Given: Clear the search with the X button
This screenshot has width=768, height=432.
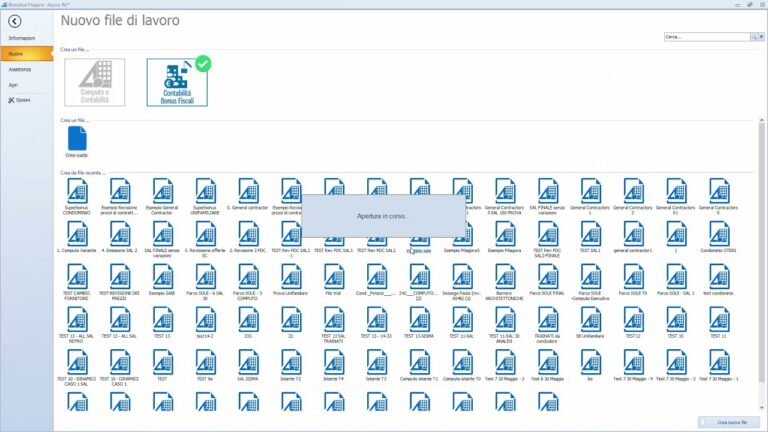Looking at the screenshot, I should (x=762, y=37).
